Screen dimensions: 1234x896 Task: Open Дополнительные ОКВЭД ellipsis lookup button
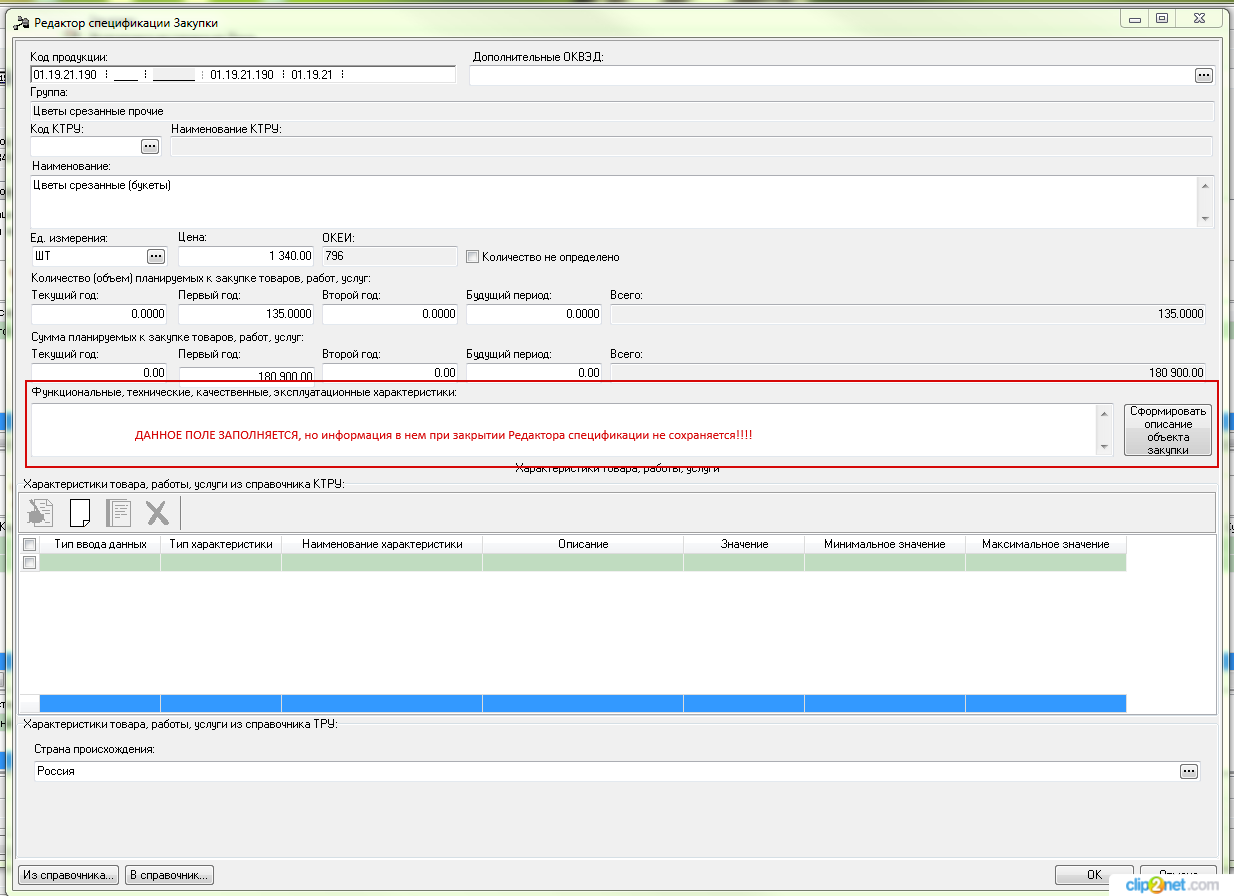tap(1203, 75)
